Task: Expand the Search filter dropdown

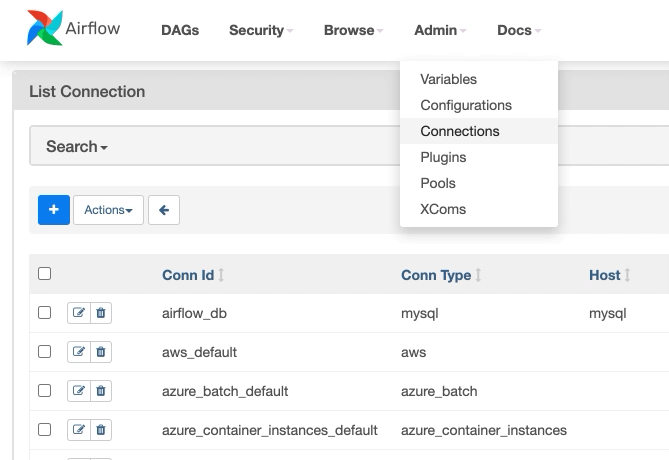Action: pyautogui.click(x=76, y=146)
